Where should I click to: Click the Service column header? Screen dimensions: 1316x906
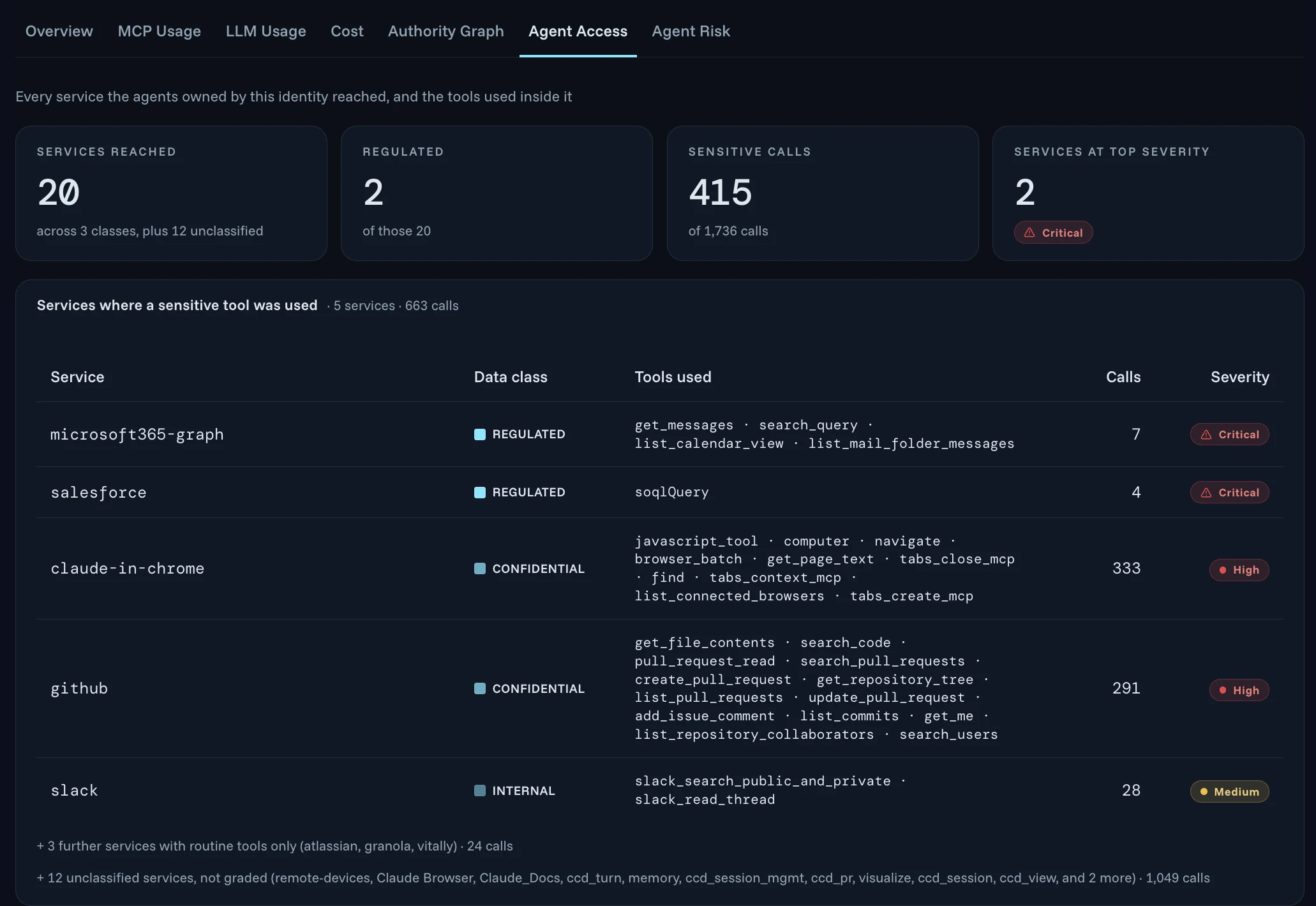tap(77, 377)
